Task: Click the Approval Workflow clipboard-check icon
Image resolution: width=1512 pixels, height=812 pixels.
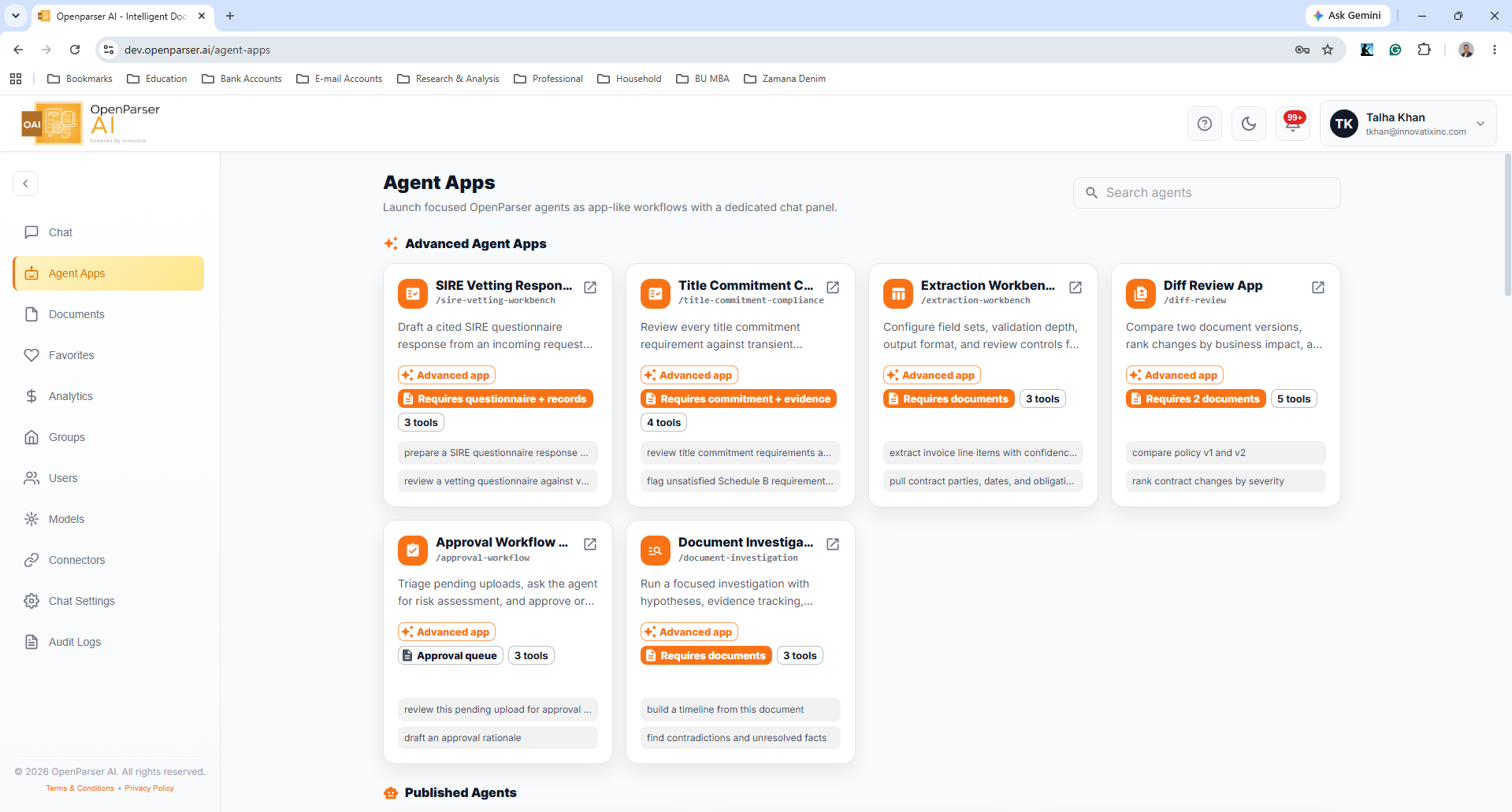Action: (413, 551)
